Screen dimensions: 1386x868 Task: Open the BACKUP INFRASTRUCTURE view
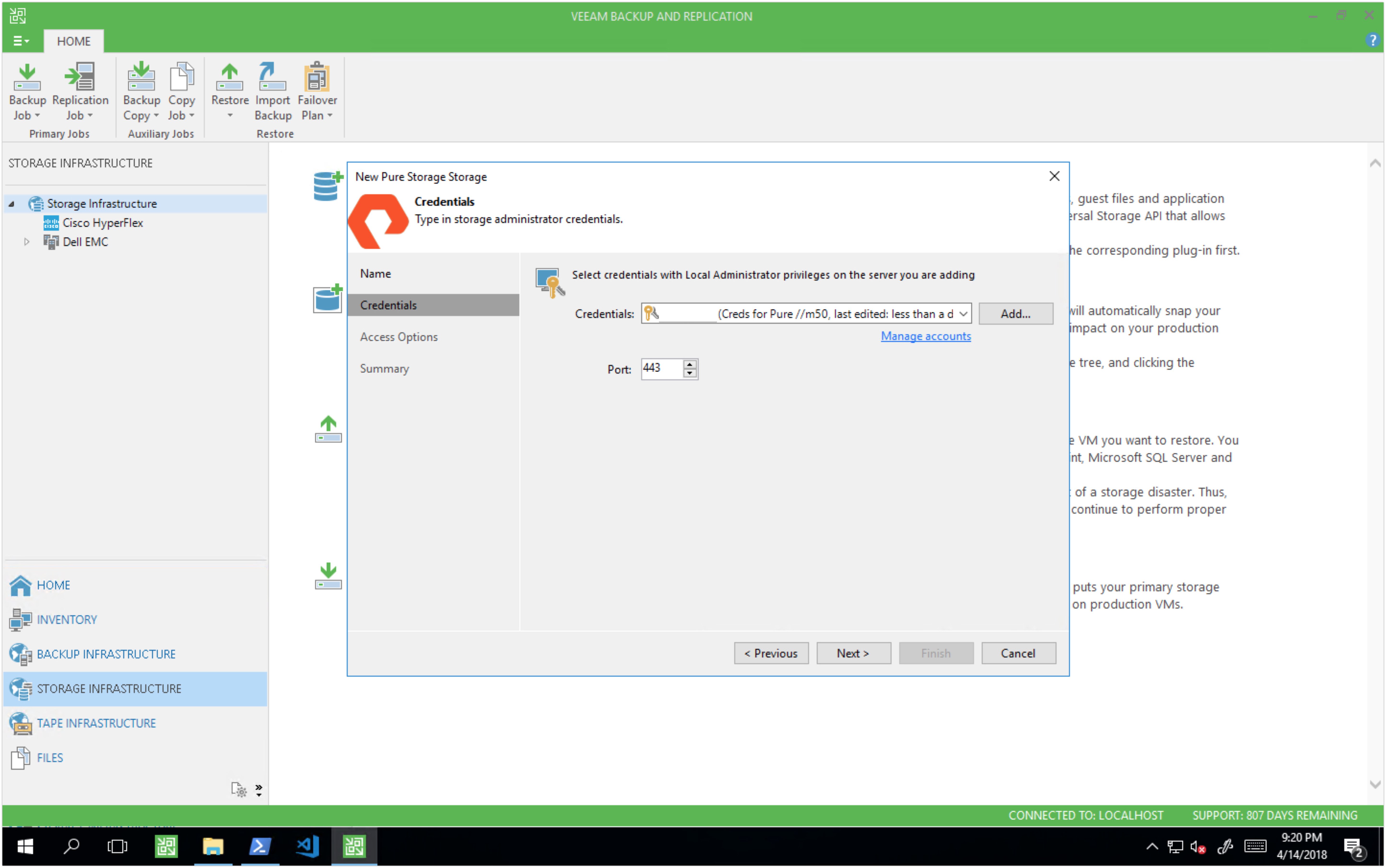[x=106, y=654]
